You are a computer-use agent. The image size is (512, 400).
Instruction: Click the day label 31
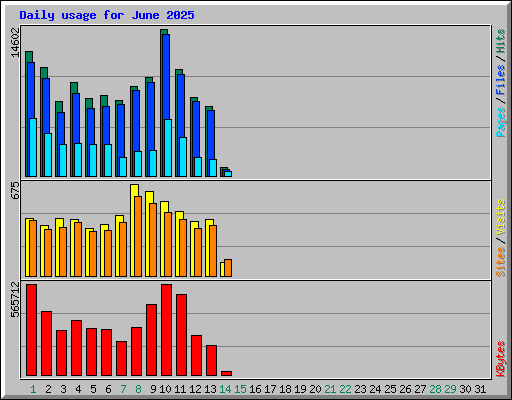480,389
